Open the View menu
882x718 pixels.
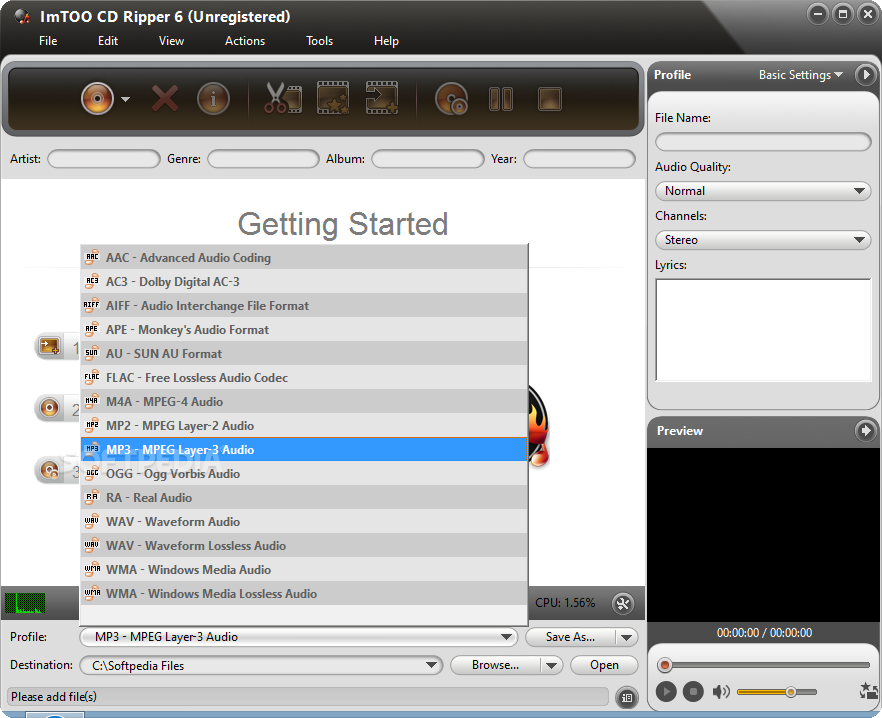click(x=171, y=41)
